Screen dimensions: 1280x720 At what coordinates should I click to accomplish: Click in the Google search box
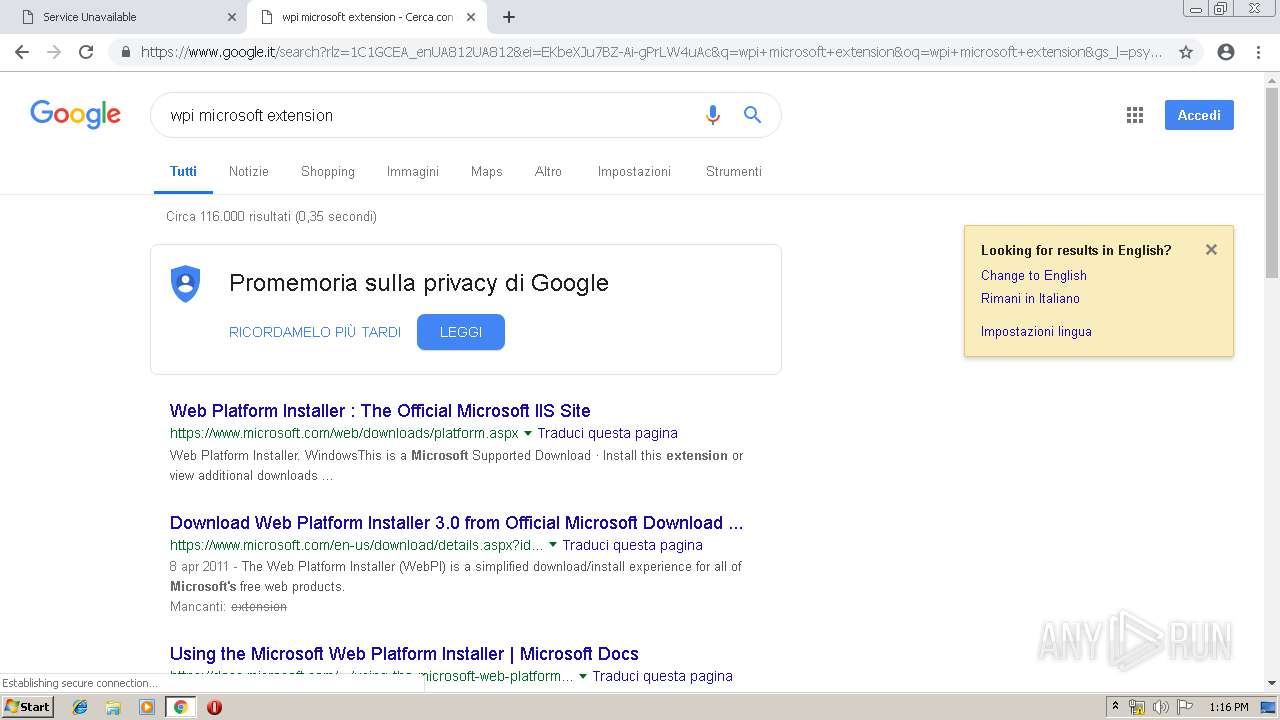(x=430, y=115)
